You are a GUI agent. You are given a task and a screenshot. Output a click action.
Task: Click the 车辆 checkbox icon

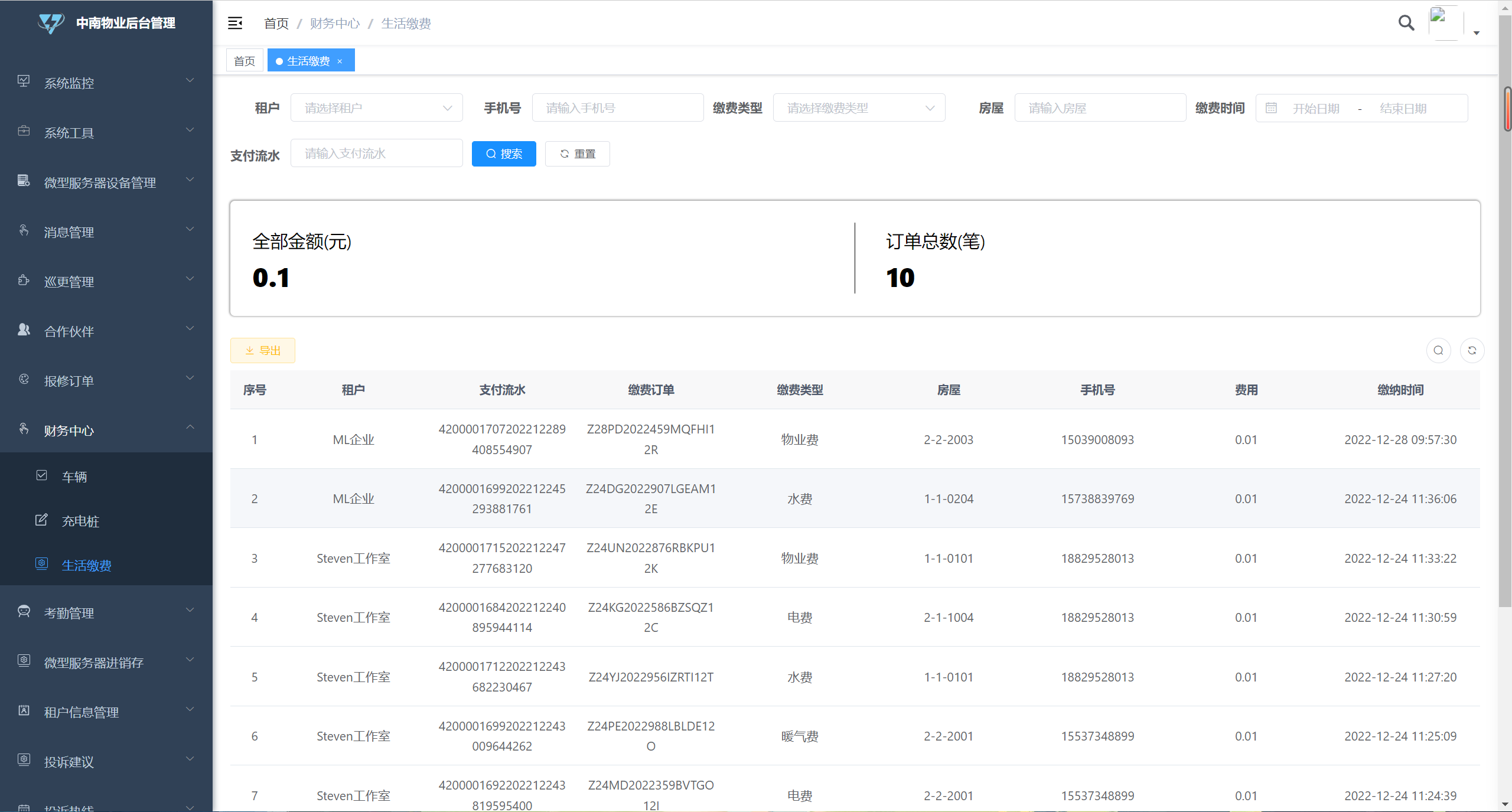[x=41, y=475]
